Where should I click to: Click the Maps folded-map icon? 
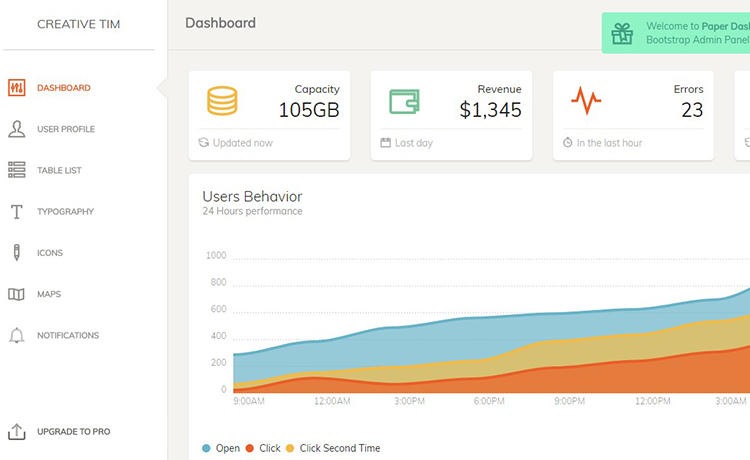click(16, 294)
